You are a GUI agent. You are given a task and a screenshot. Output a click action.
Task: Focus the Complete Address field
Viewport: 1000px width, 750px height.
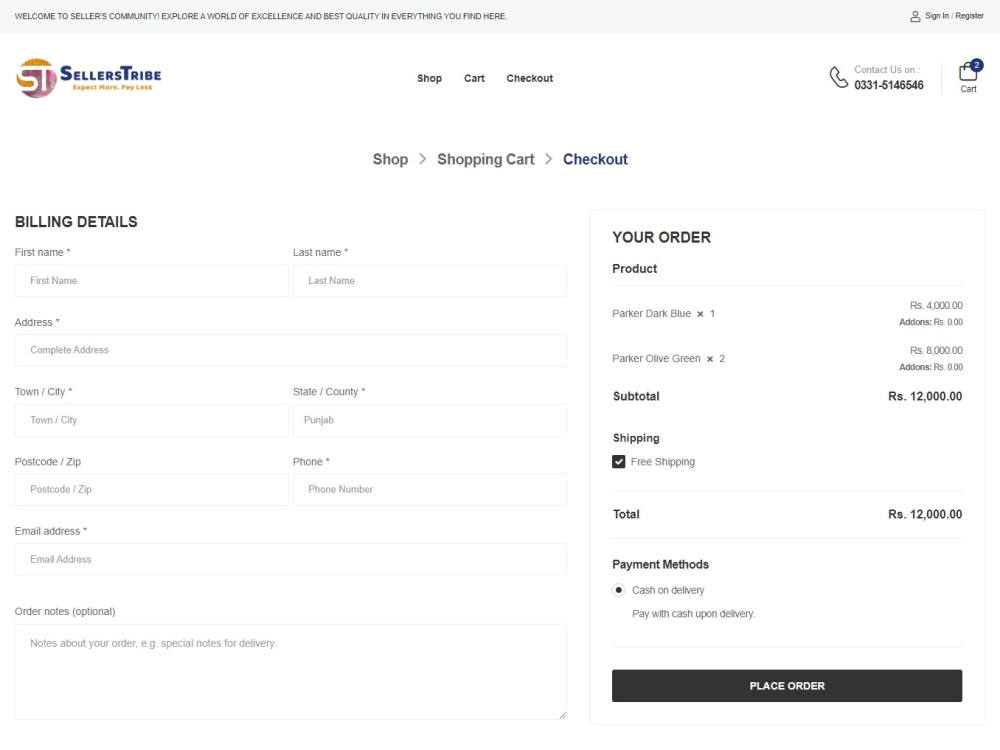[291, 350]
